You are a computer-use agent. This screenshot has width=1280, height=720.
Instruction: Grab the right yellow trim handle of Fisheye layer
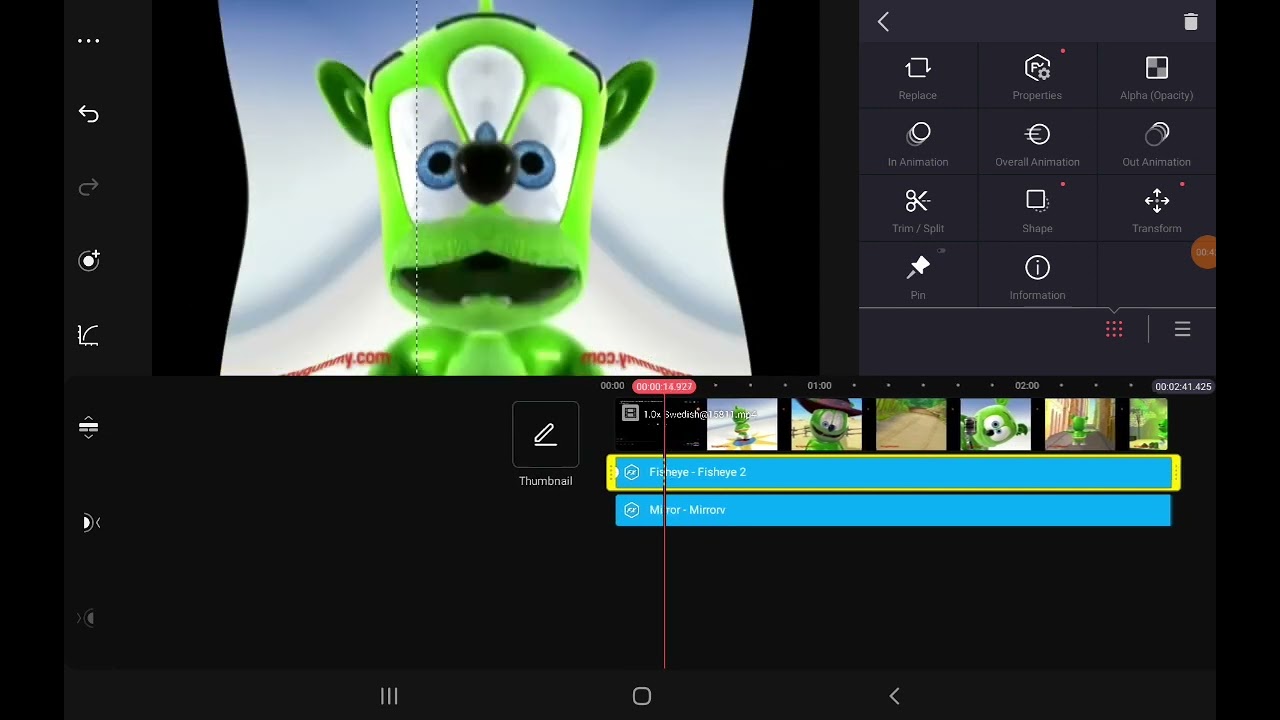point(1176,473)
